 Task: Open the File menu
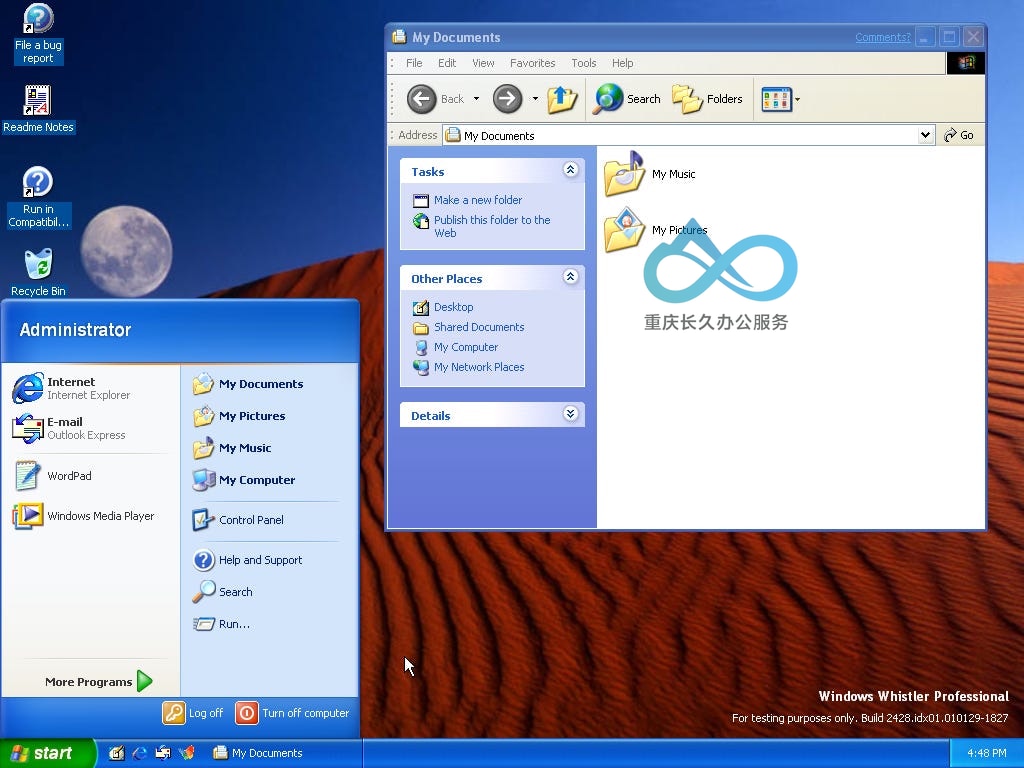click(x=414, y=63)
